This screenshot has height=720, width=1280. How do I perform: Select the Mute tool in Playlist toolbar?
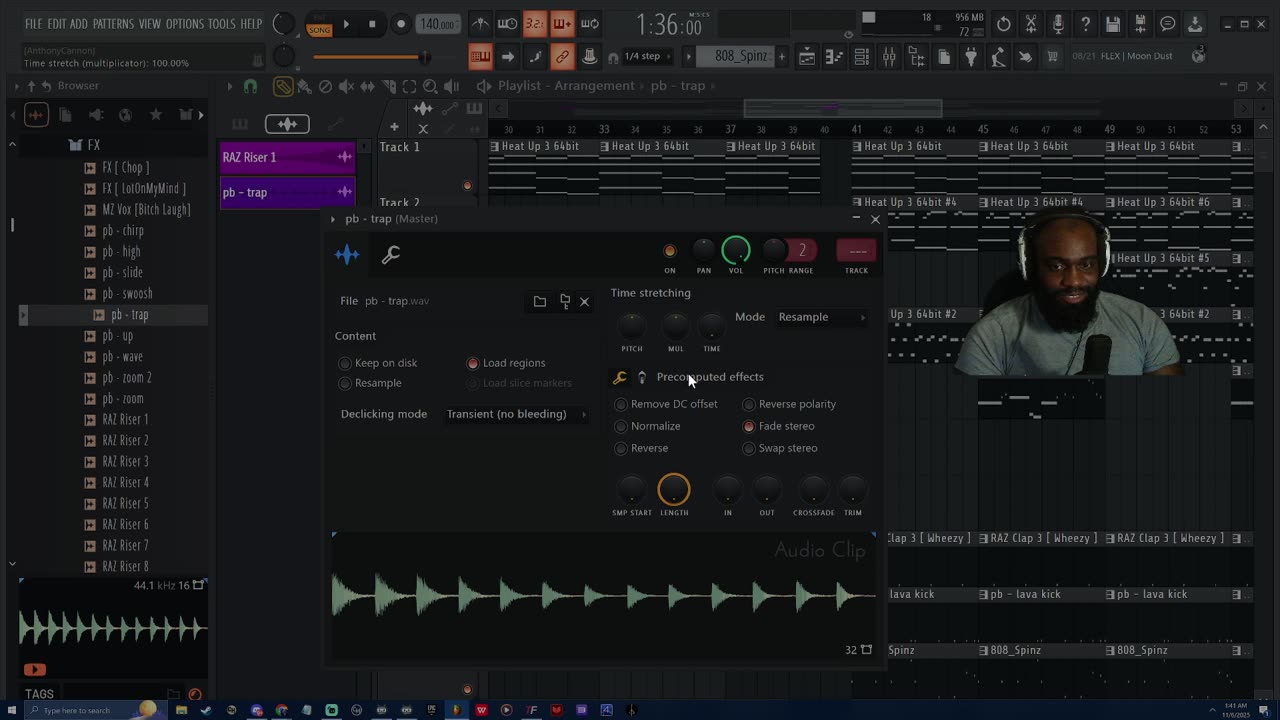[346, 87]
